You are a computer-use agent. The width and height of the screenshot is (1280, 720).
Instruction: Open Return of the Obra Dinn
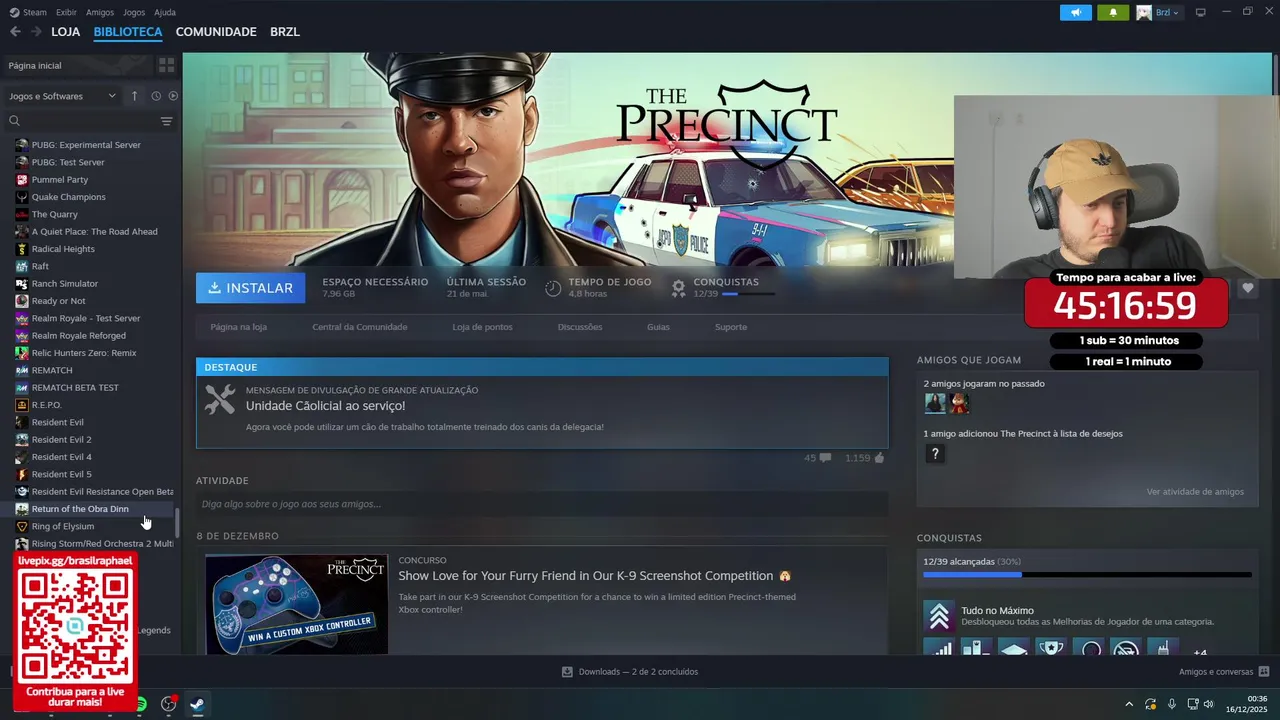80,509
